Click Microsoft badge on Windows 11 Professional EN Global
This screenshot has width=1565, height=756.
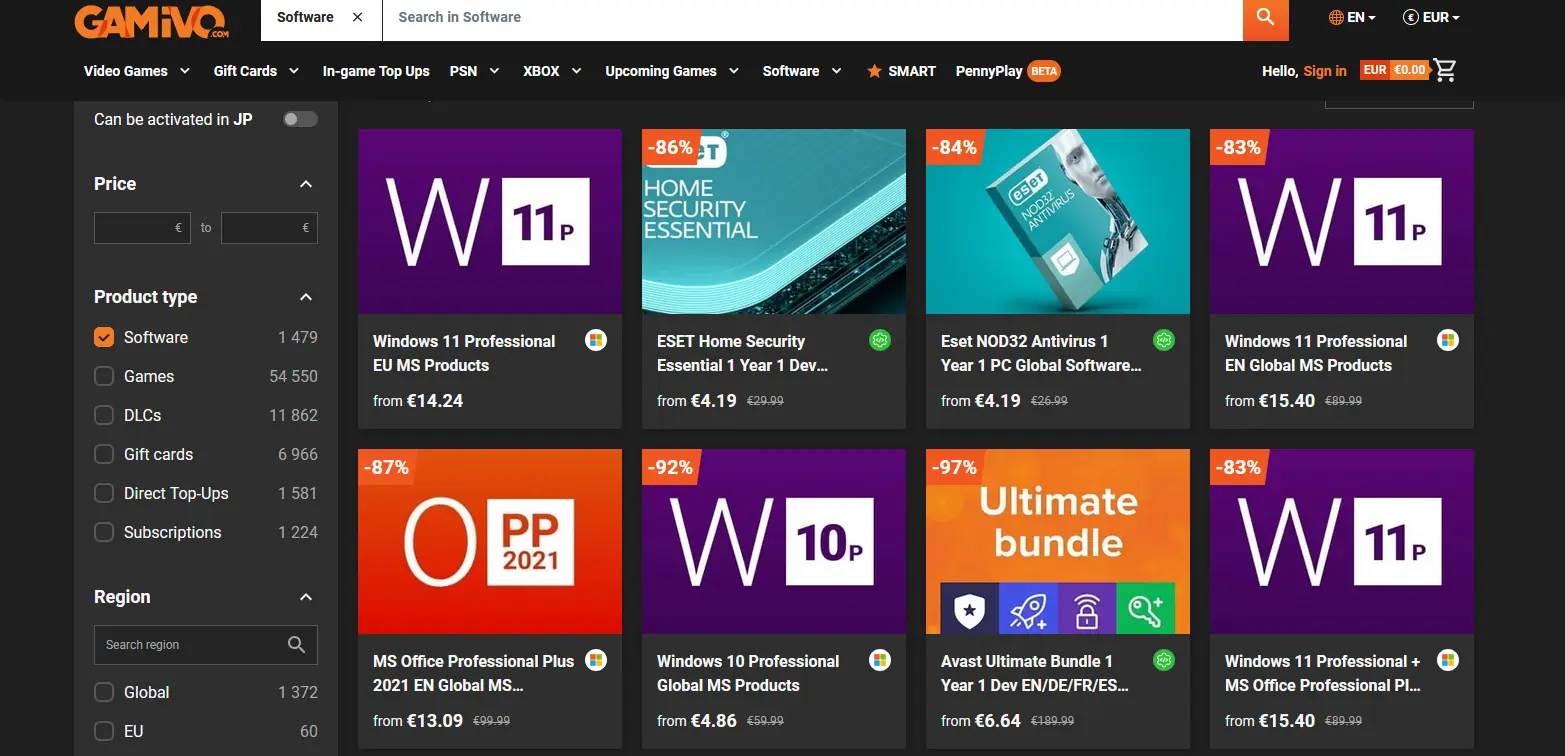[1448, 340]
